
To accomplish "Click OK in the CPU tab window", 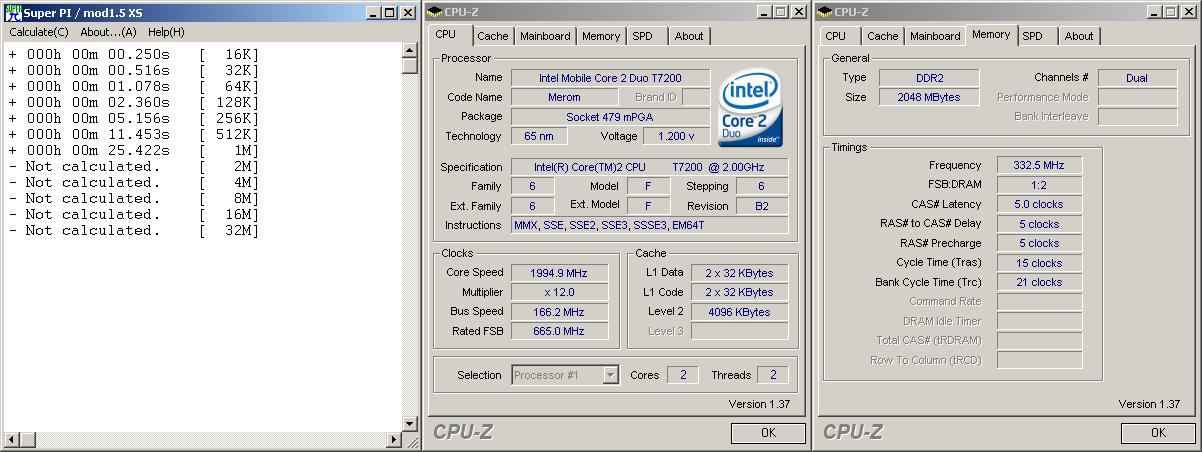I will click(x=768, y=433).
